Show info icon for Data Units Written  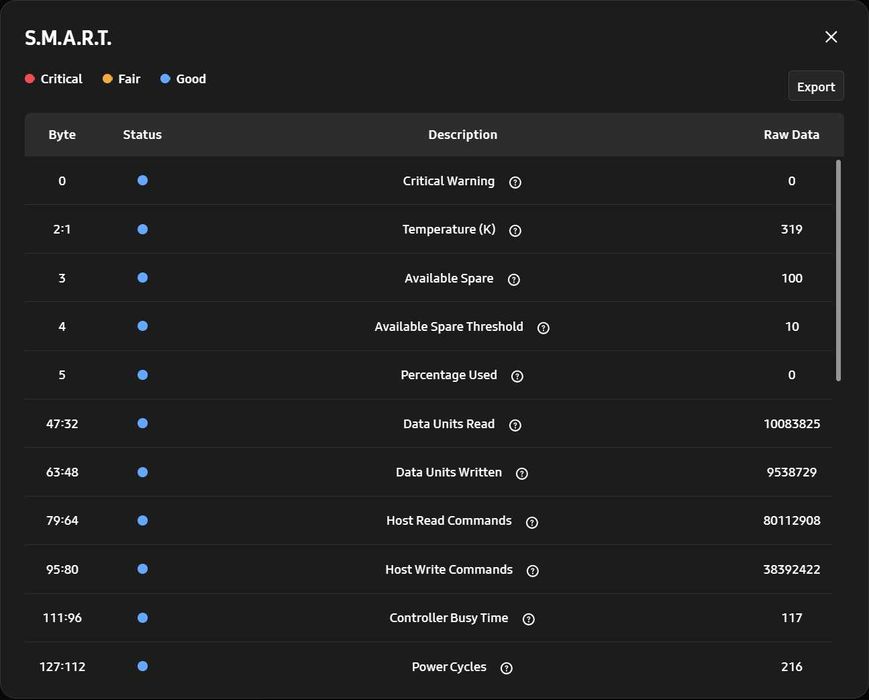point(522,473)
